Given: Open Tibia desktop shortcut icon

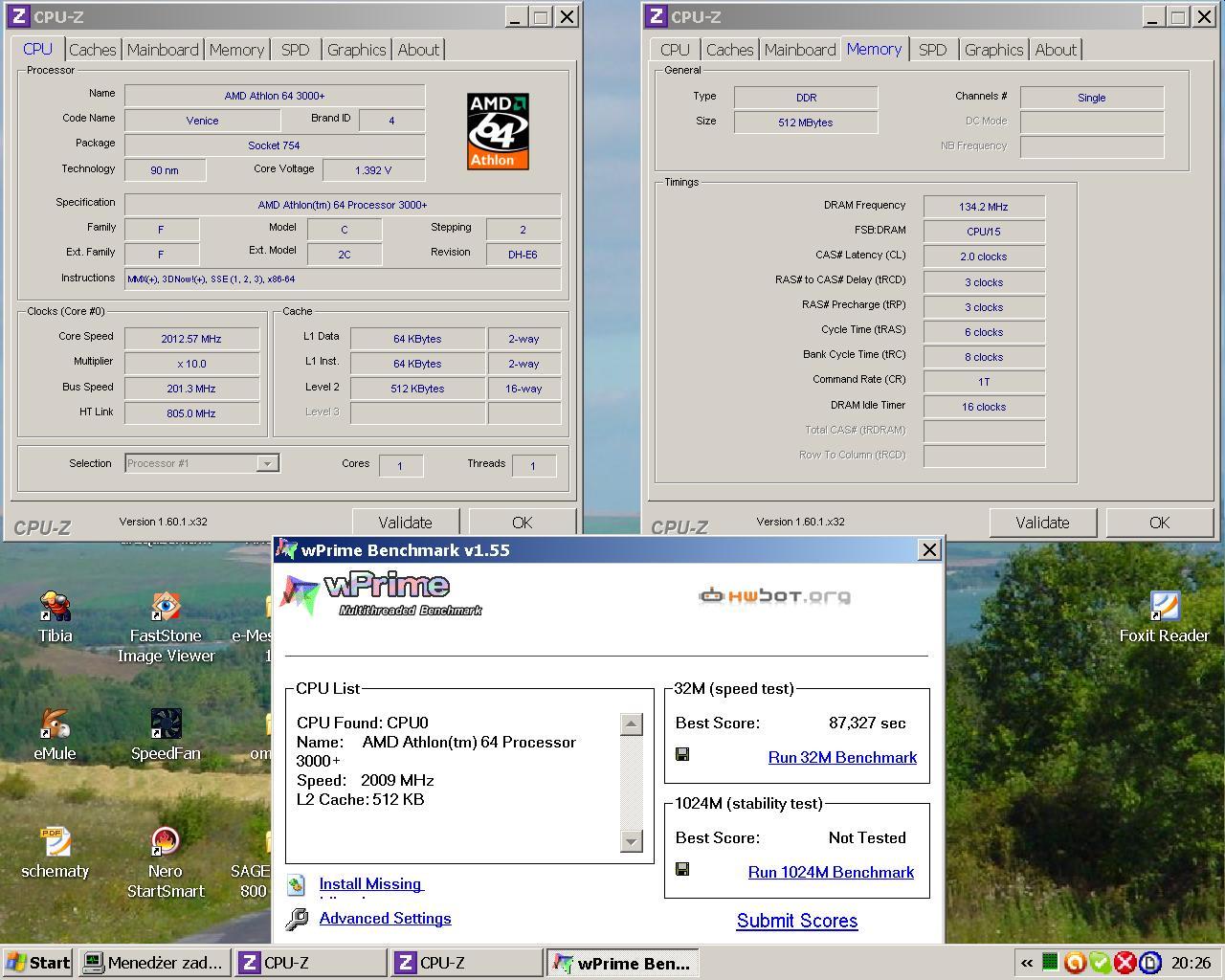Looking at the screenshot, I should point(55,606).
